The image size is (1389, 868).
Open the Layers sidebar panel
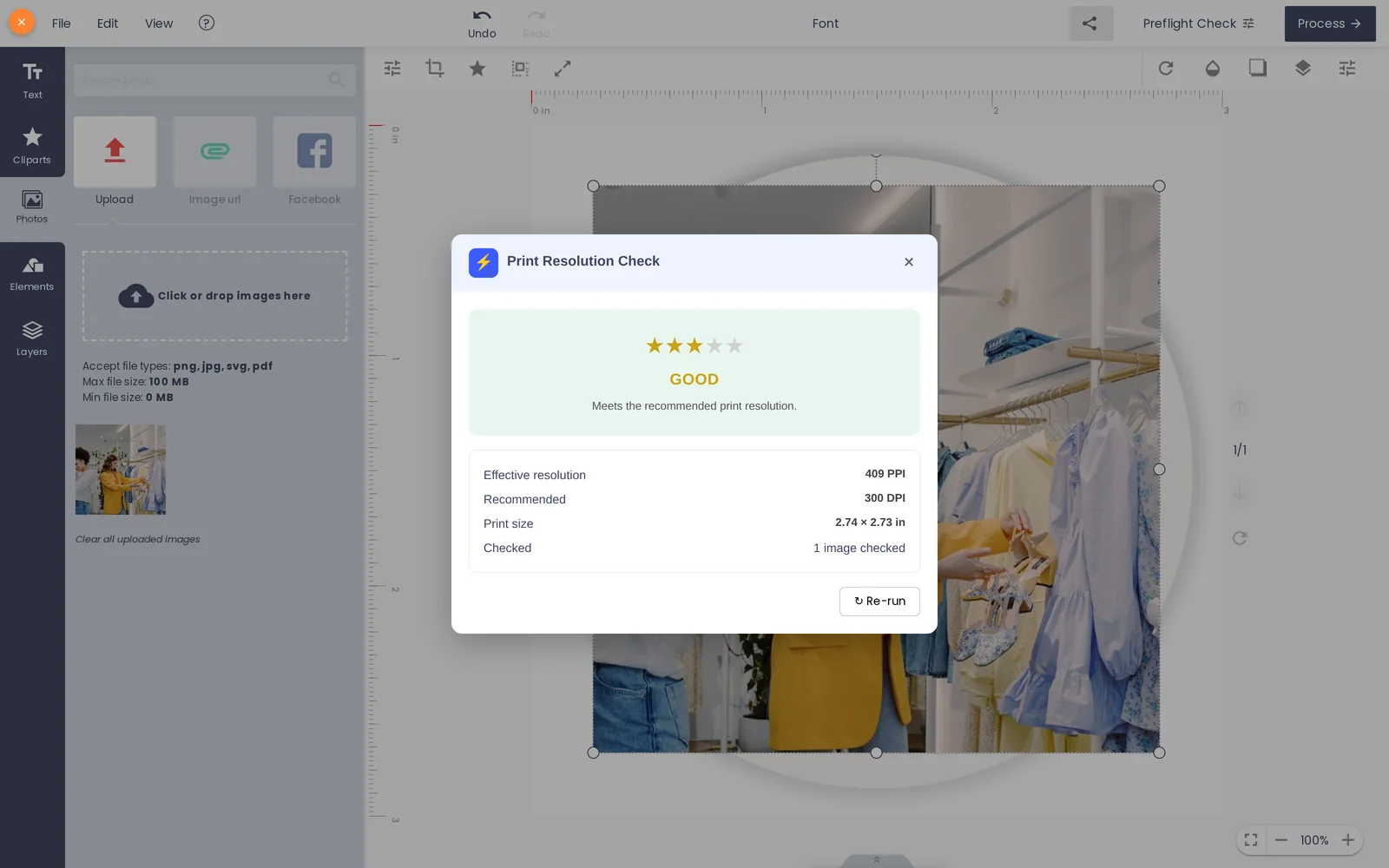pyautogui.click(x=32, y=339)
